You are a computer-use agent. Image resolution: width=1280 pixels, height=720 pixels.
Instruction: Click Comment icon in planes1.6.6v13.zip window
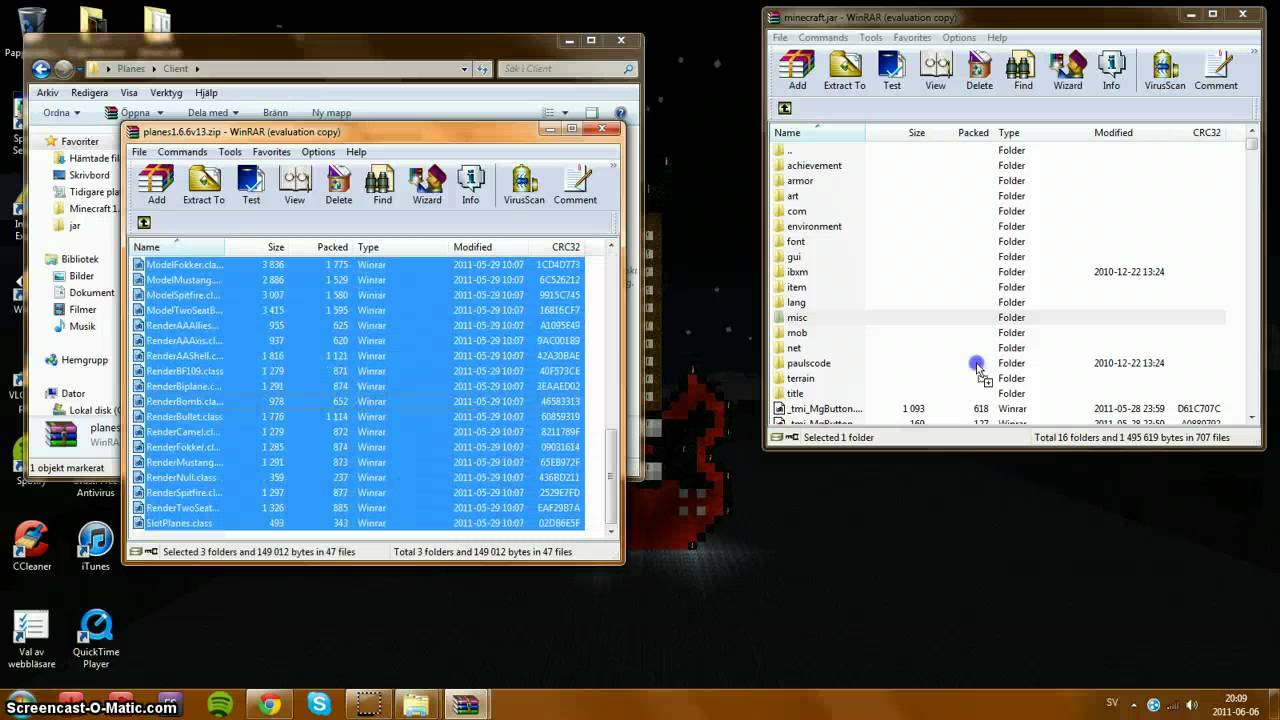575,184
